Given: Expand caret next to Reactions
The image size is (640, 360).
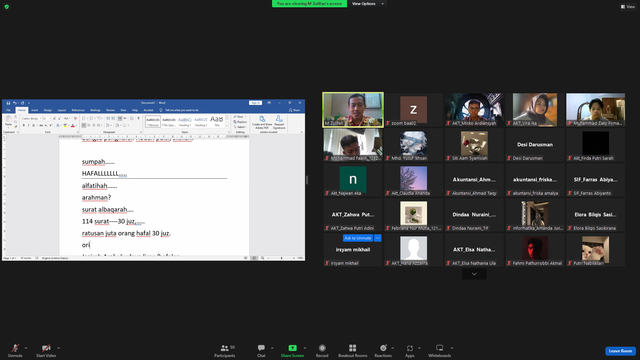Looking at the screenshot, I should point(393,348).
